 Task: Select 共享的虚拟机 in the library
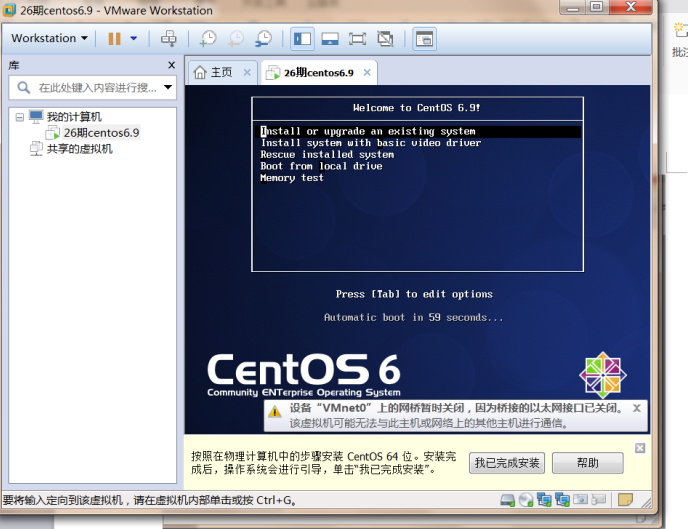pyautogui.click(x=79, y=149)
